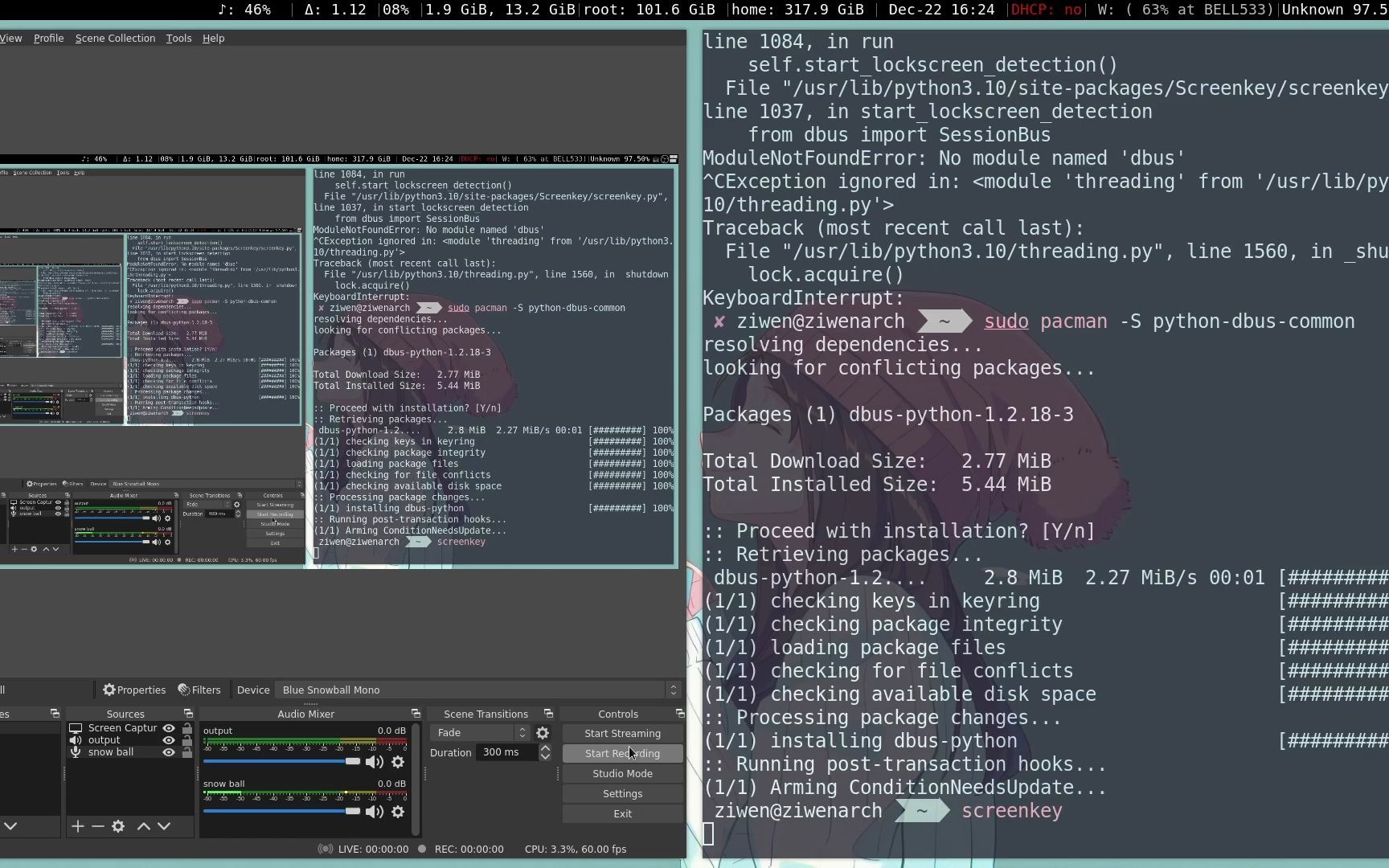Image resolution: width=1389 pixels, height=868 pixels.
Task: Click the REC status indicator dot
Action: [421, 849]
